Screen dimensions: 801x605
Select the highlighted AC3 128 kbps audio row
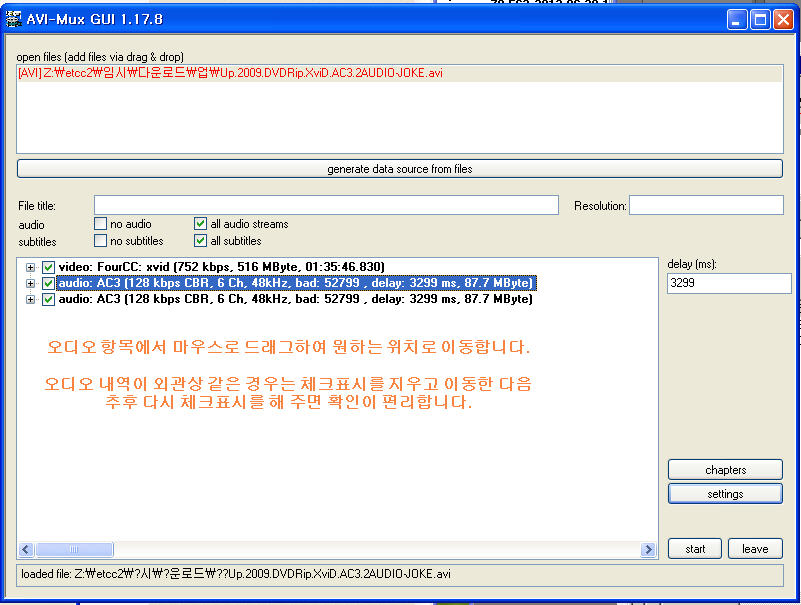296,283
